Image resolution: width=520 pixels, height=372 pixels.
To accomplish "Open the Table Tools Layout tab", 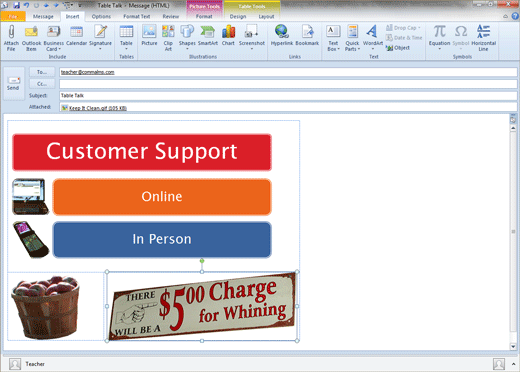I will 266,16.
